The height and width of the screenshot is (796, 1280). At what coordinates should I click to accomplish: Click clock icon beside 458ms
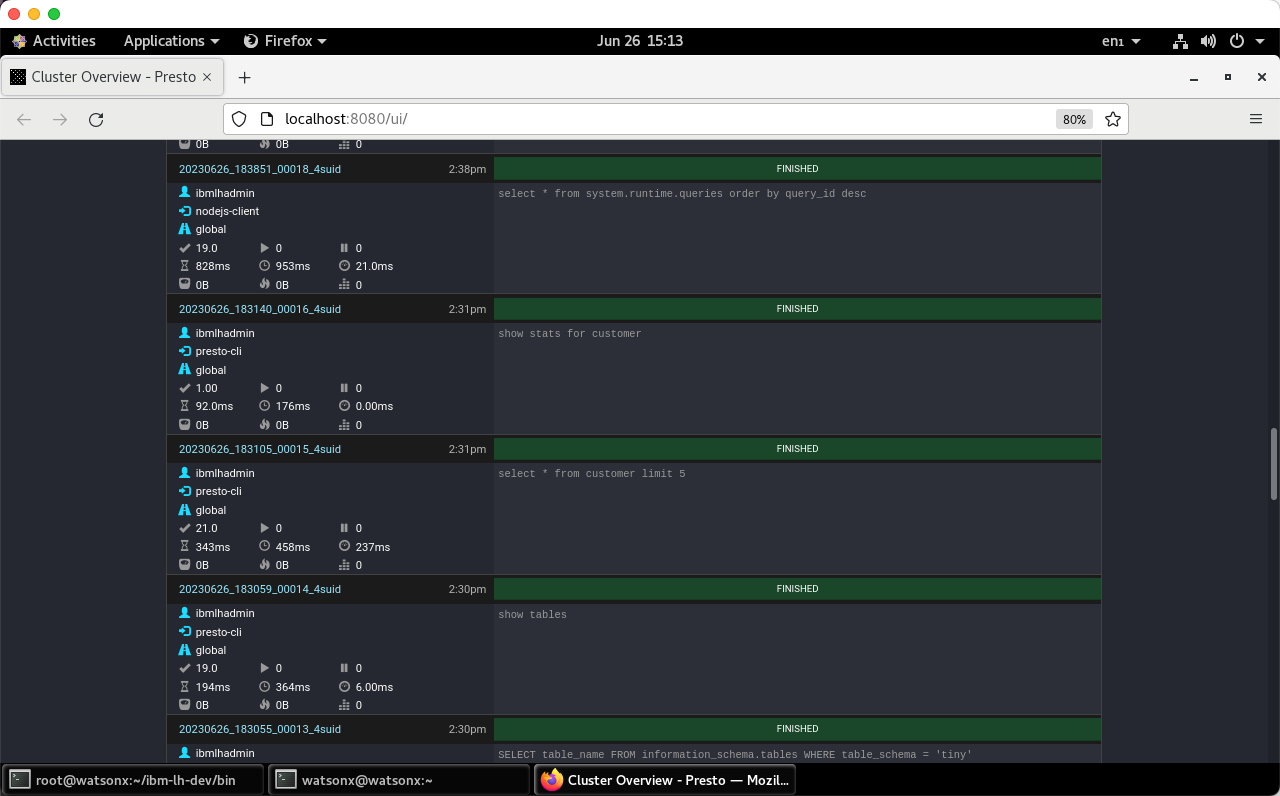pos(265,547)
